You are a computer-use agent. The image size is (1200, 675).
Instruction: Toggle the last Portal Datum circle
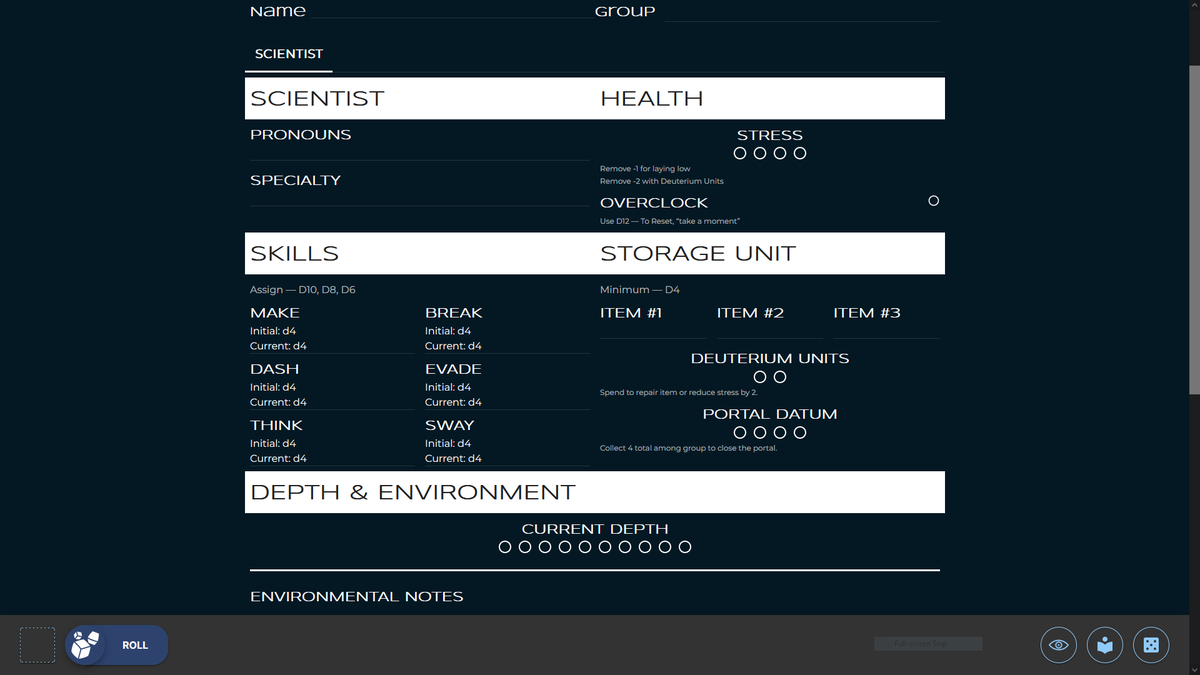point(800,433)
